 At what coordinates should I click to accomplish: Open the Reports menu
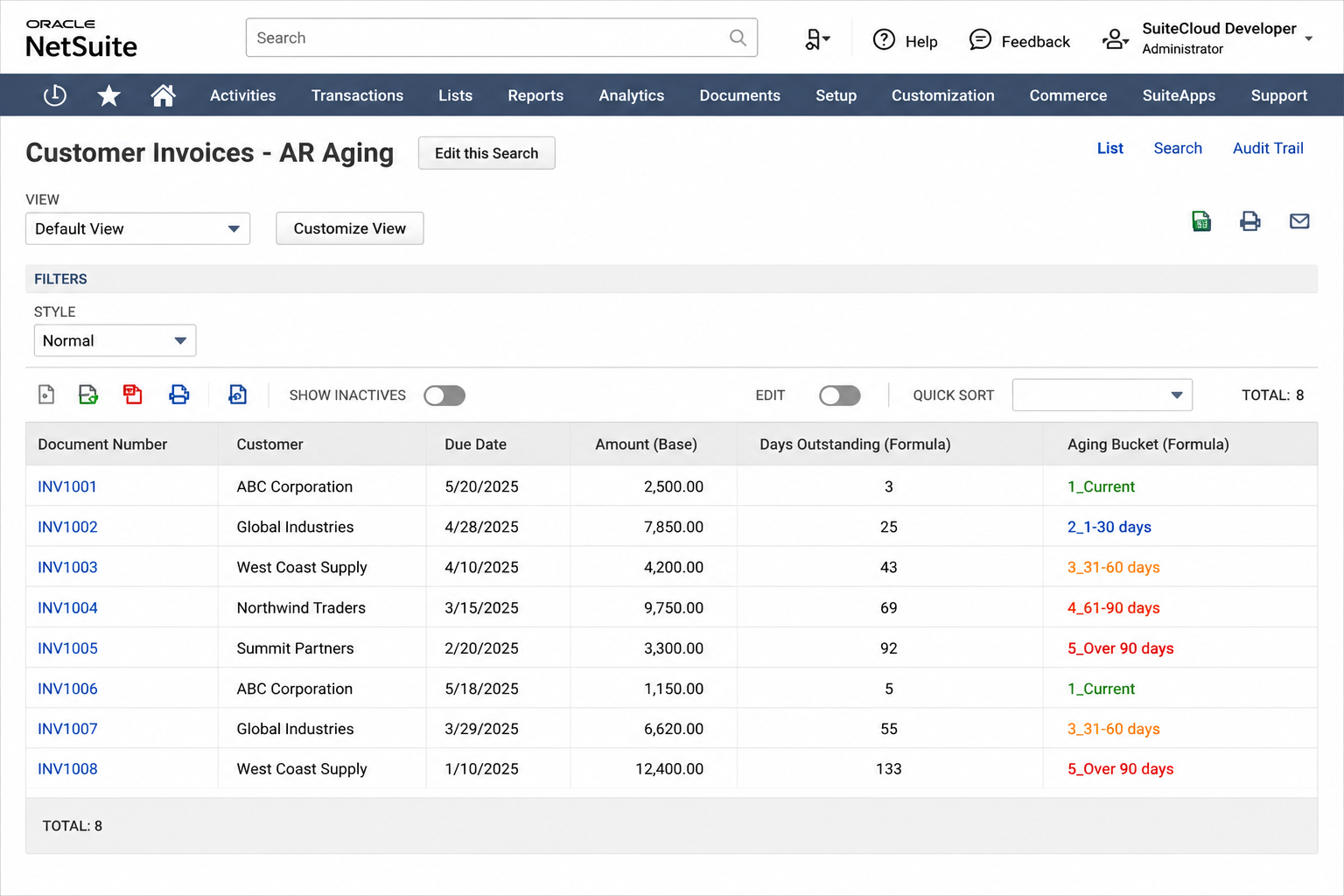[x=535, y=95]
